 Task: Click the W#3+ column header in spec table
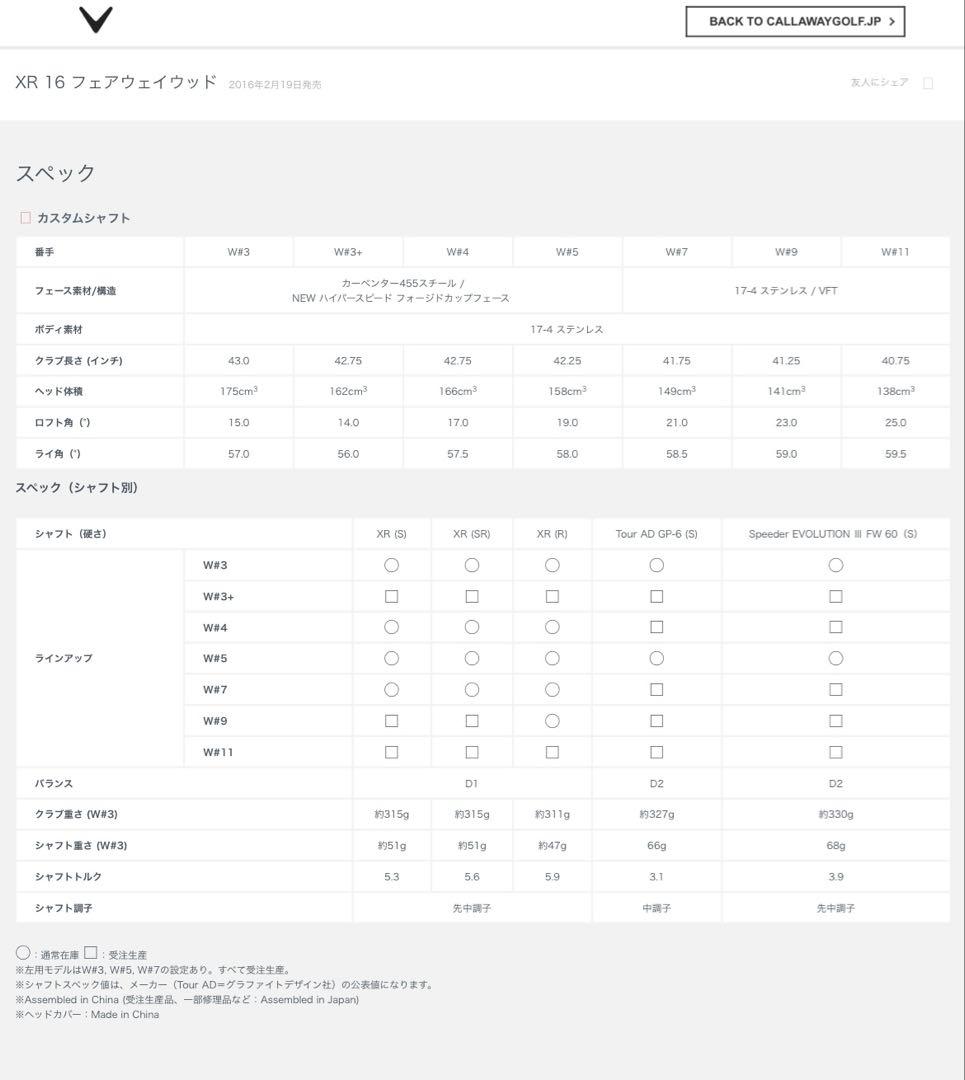click(x=348, y=252)
